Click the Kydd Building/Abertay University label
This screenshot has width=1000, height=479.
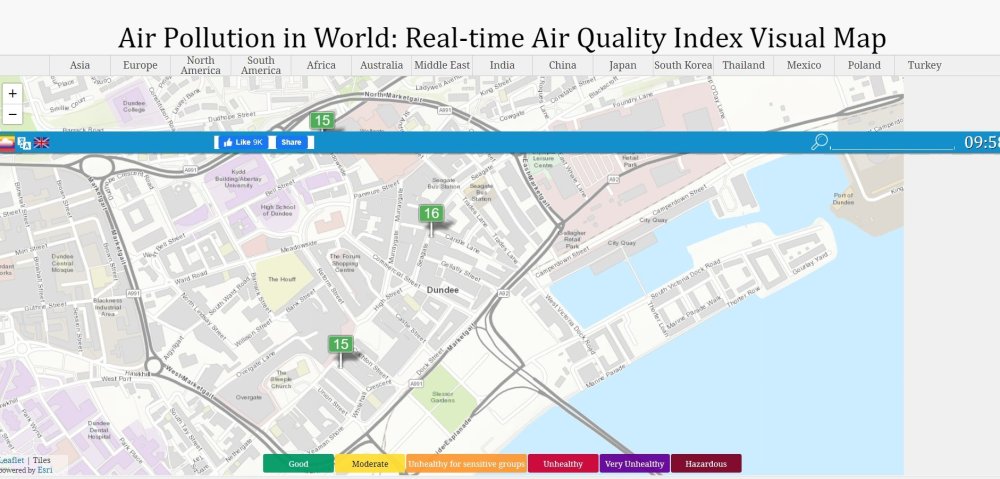239,180
